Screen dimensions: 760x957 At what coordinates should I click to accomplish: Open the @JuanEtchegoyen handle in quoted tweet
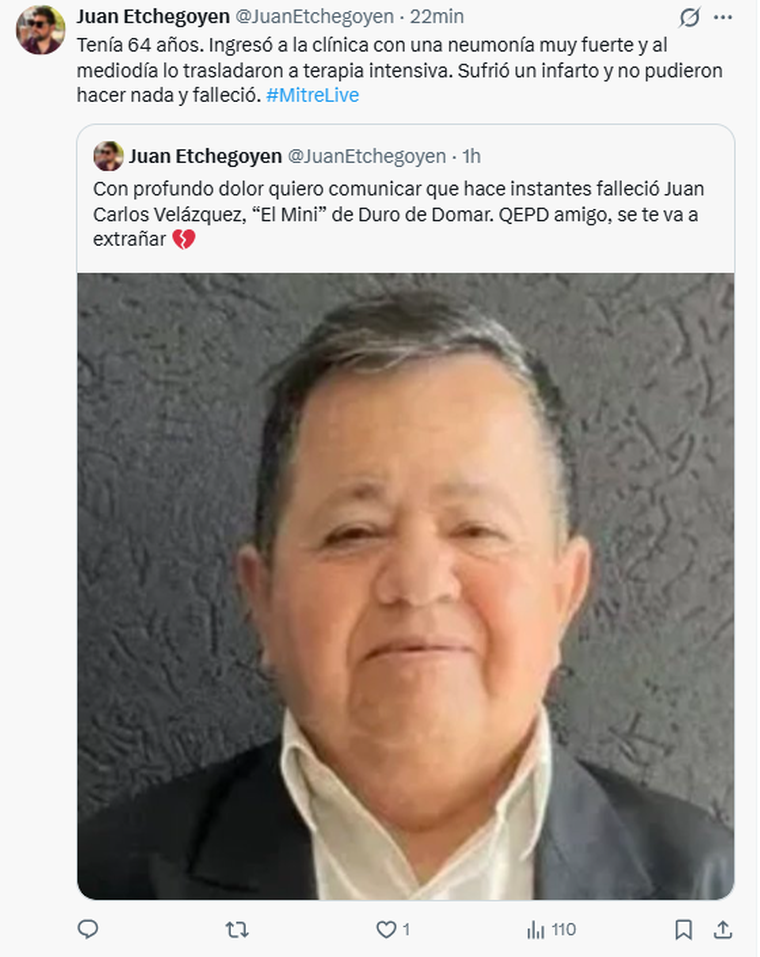pyautogui.click(x=367, y=156)
